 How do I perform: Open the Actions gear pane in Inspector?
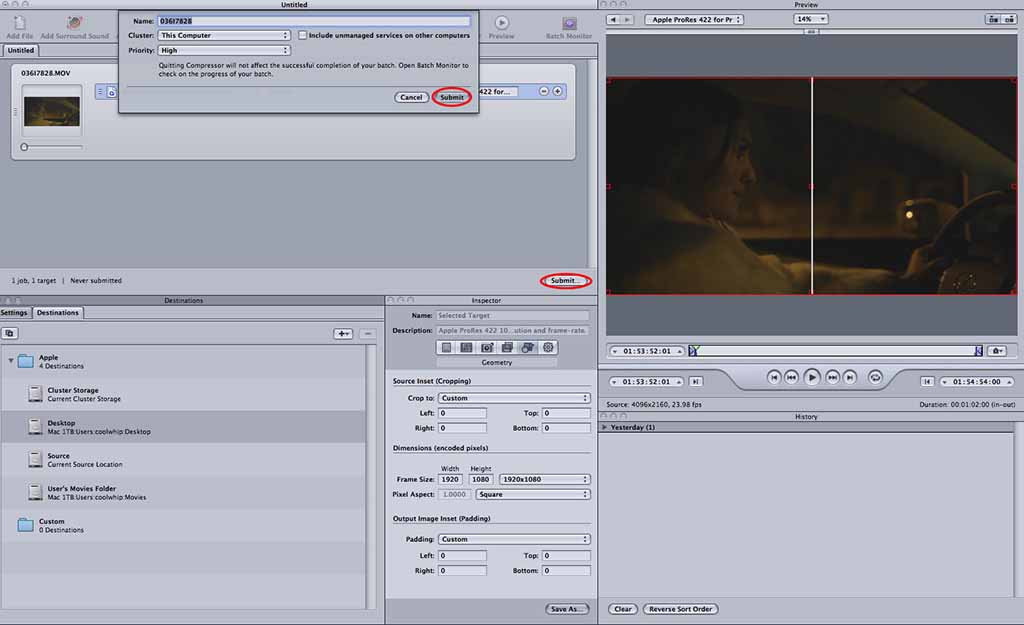pyautogui.click(x=548, y=347)
